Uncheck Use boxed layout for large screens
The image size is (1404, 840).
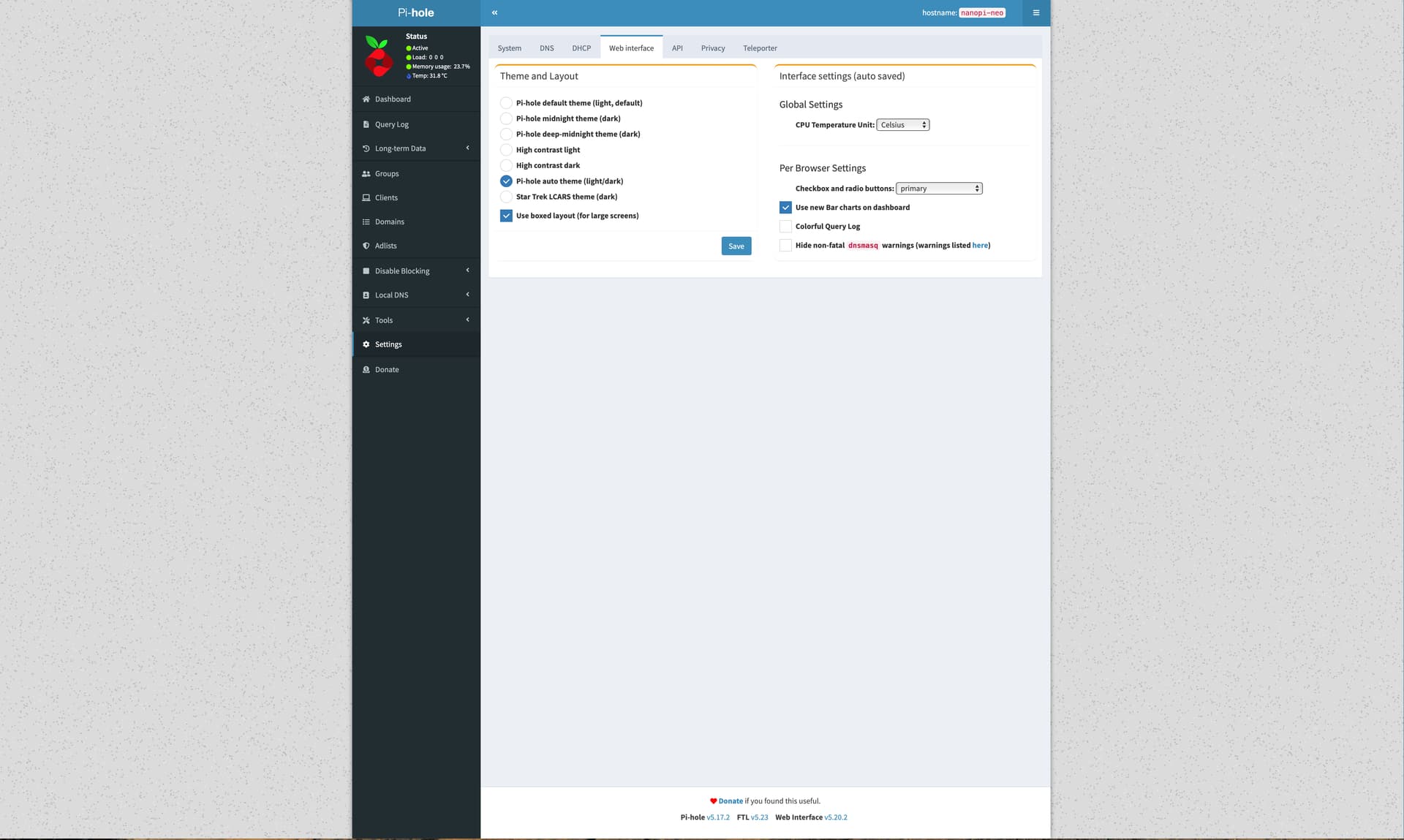[x=505, y=216]
